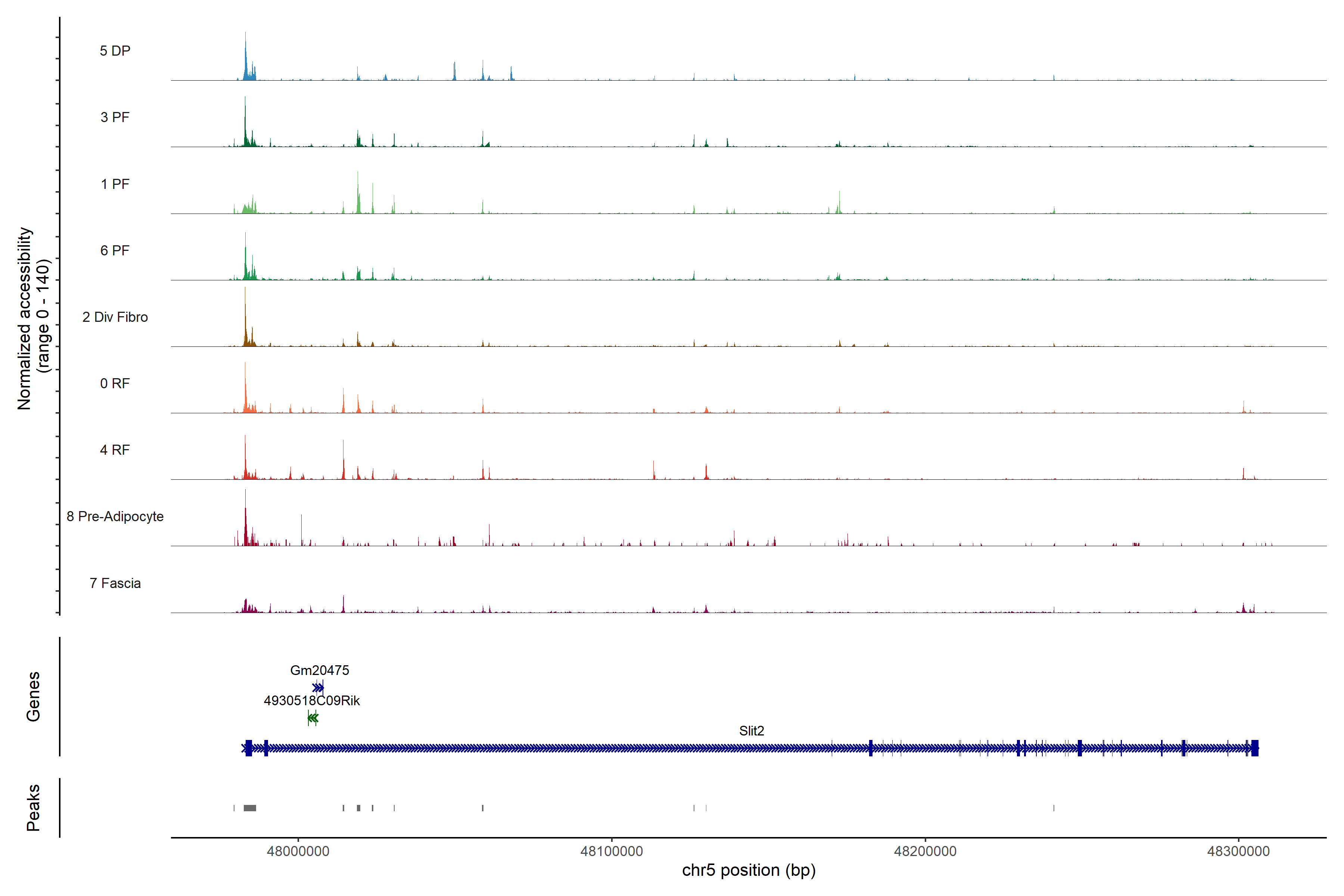The height and width of the screenshot is (896, 1344).
Task: Click the blue Gm20475 gene arrows
Action: click(x=318, y=687)
